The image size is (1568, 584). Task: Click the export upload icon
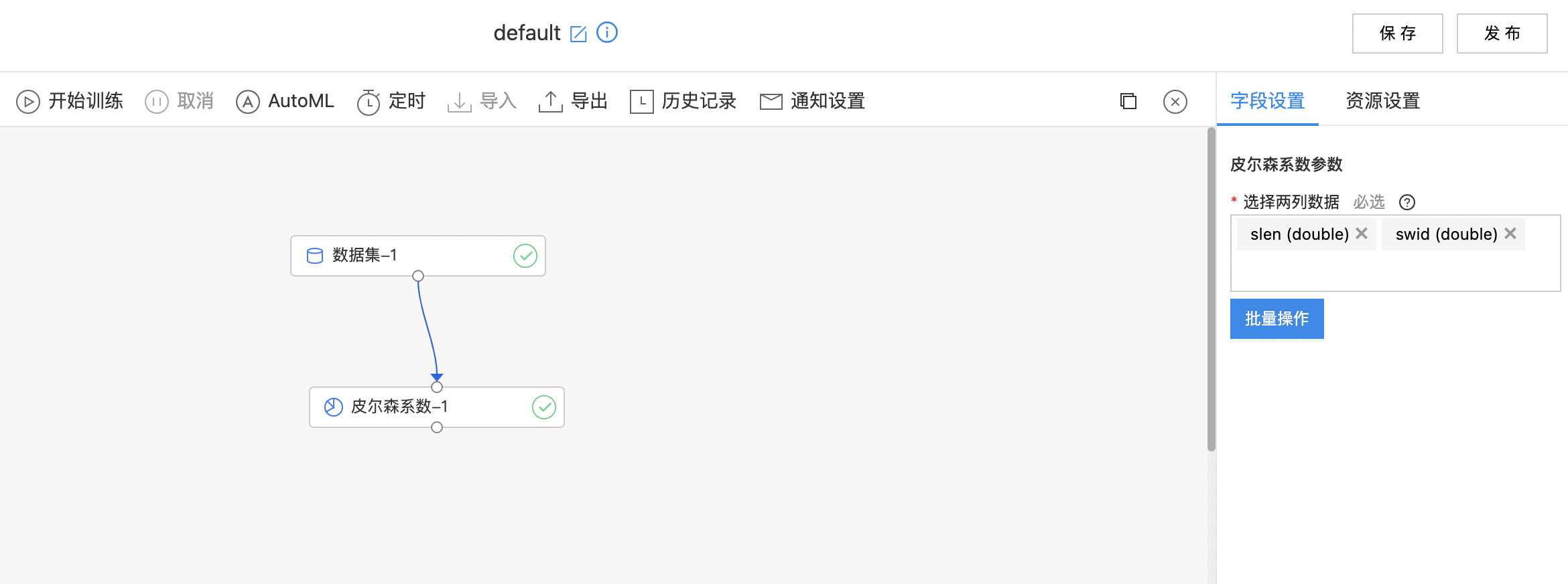[550, 102]
